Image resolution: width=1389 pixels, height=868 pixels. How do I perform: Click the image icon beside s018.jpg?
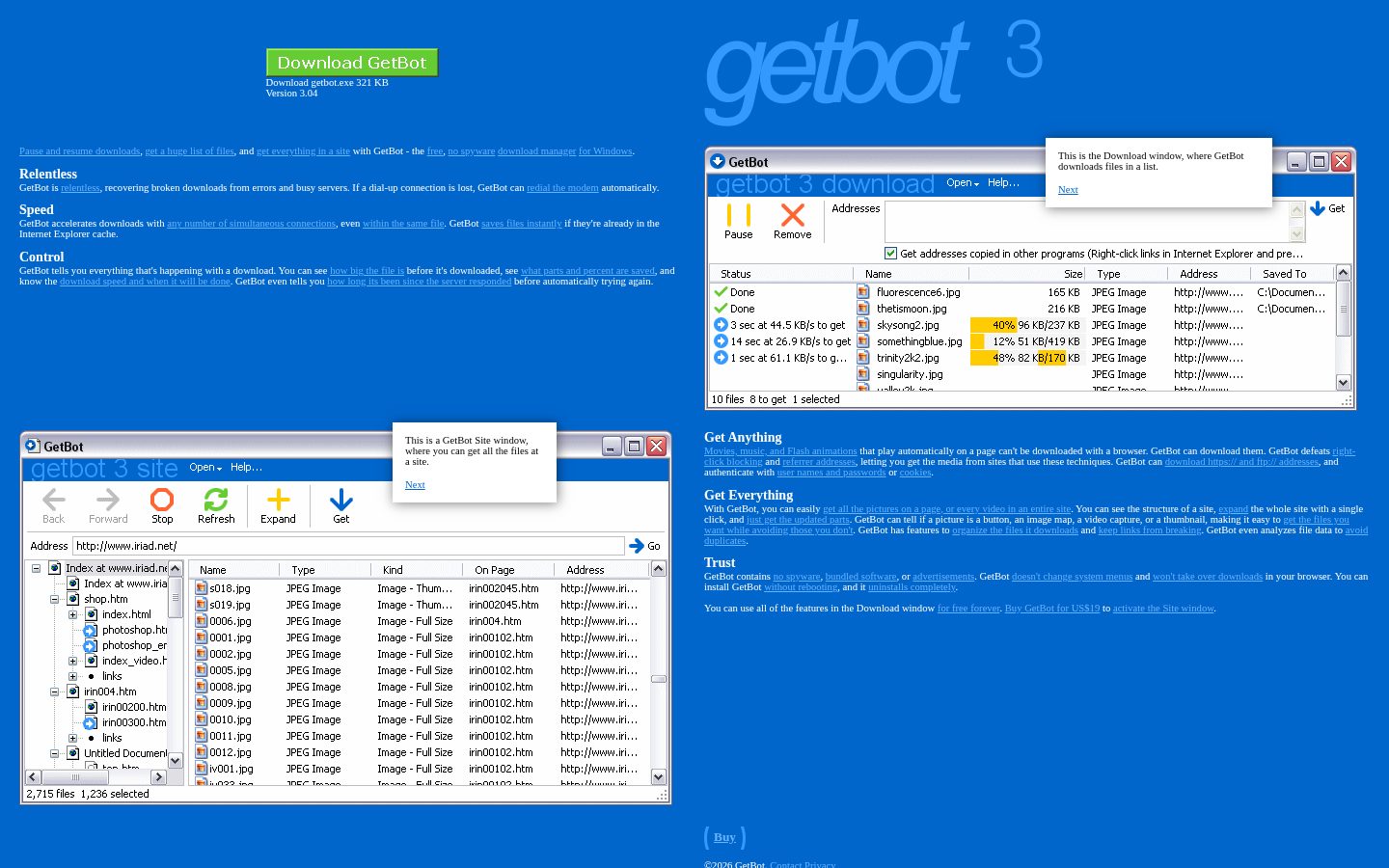[202, 588]
